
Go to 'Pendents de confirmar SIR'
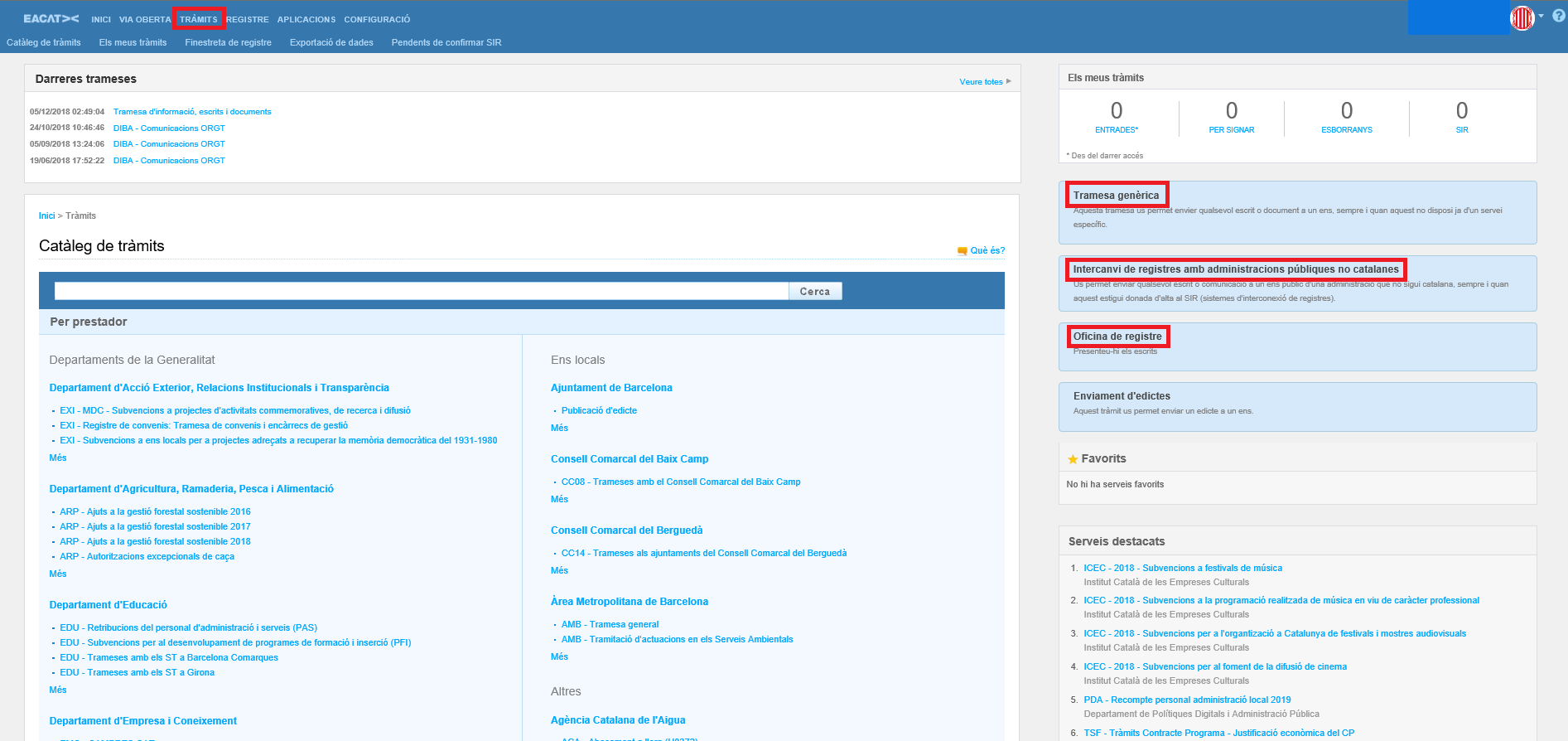click(x=446, y=42)
